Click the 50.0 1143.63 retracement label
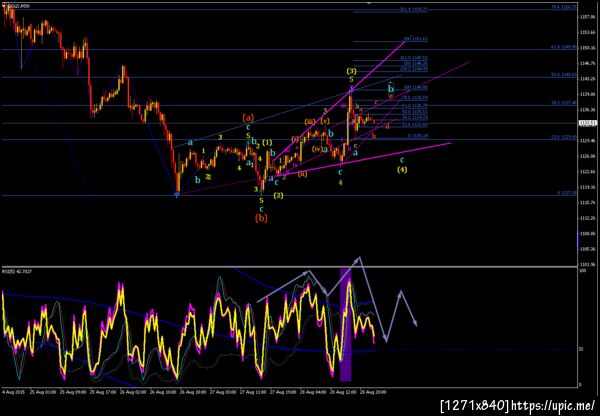 coord(564,75)
